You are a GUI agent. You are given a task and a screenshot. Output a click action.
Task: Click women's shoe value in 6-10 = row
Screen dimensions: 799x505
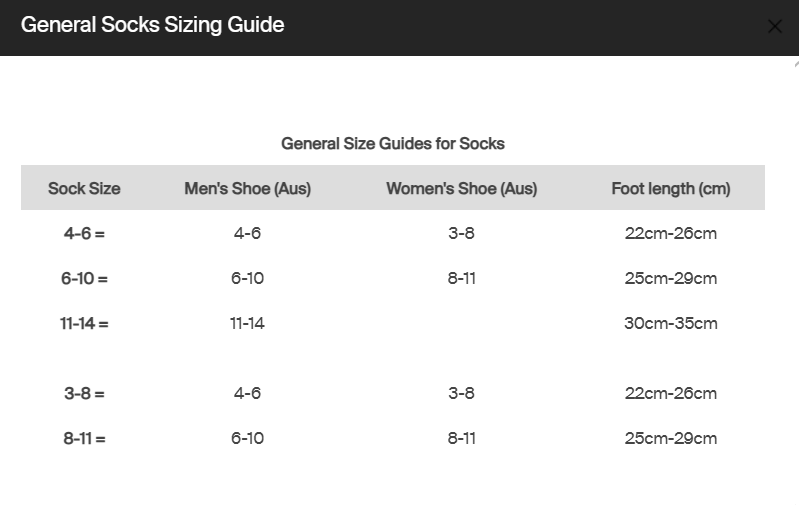pos(461,278)
